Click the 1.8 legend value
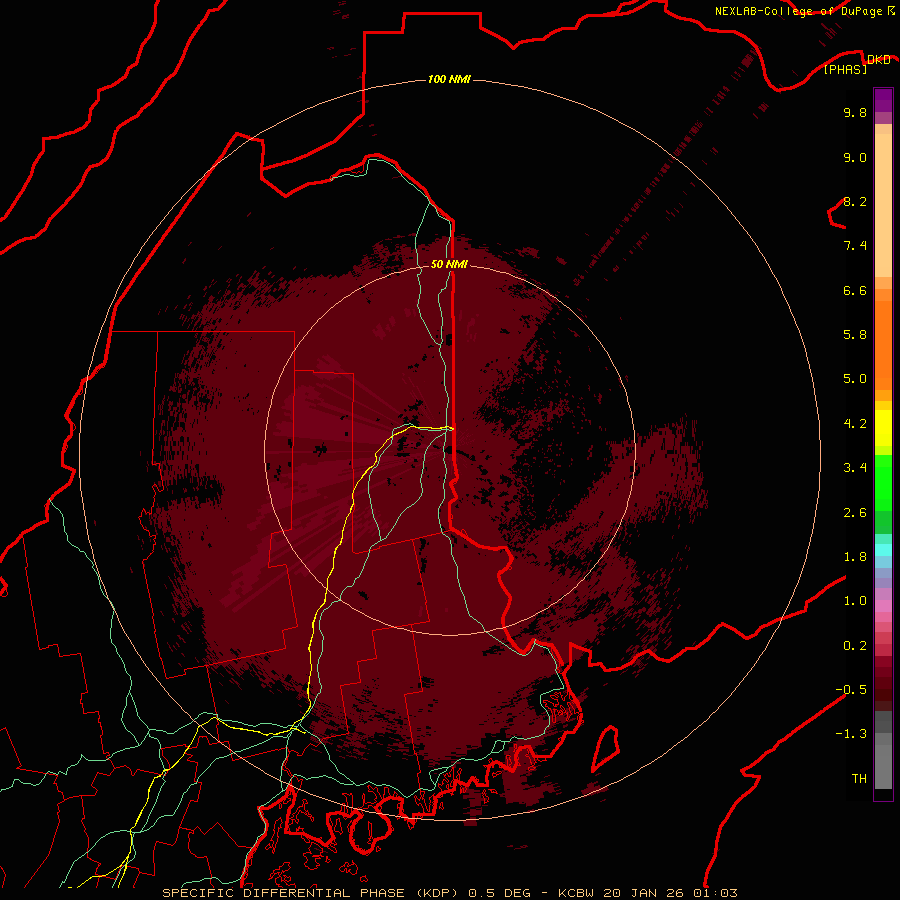The width and height of the screenshot is (900, 900). coord(855,556)
